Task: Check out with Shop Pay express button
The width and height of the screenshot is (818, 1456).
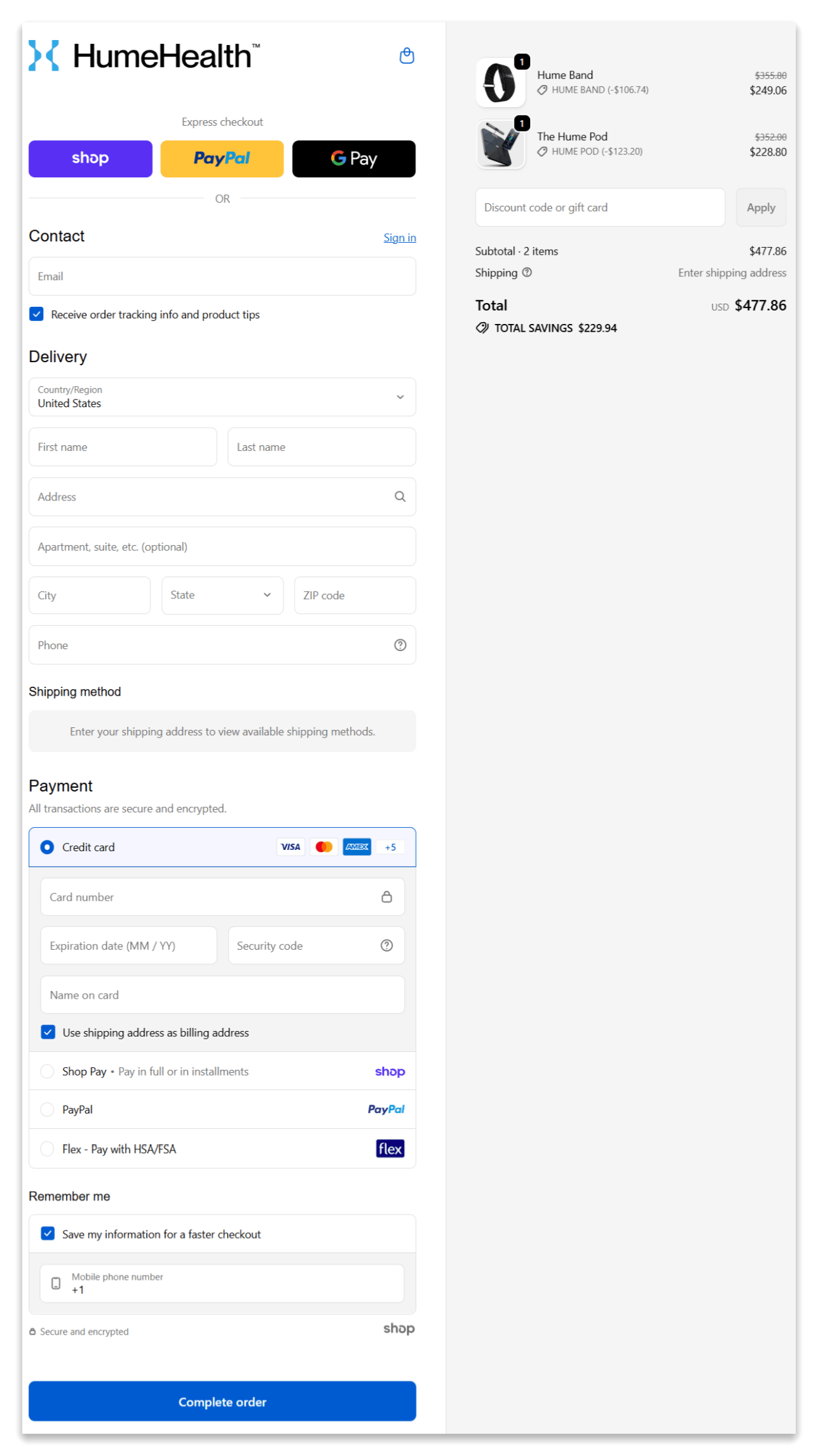Action: pos(90,159)
